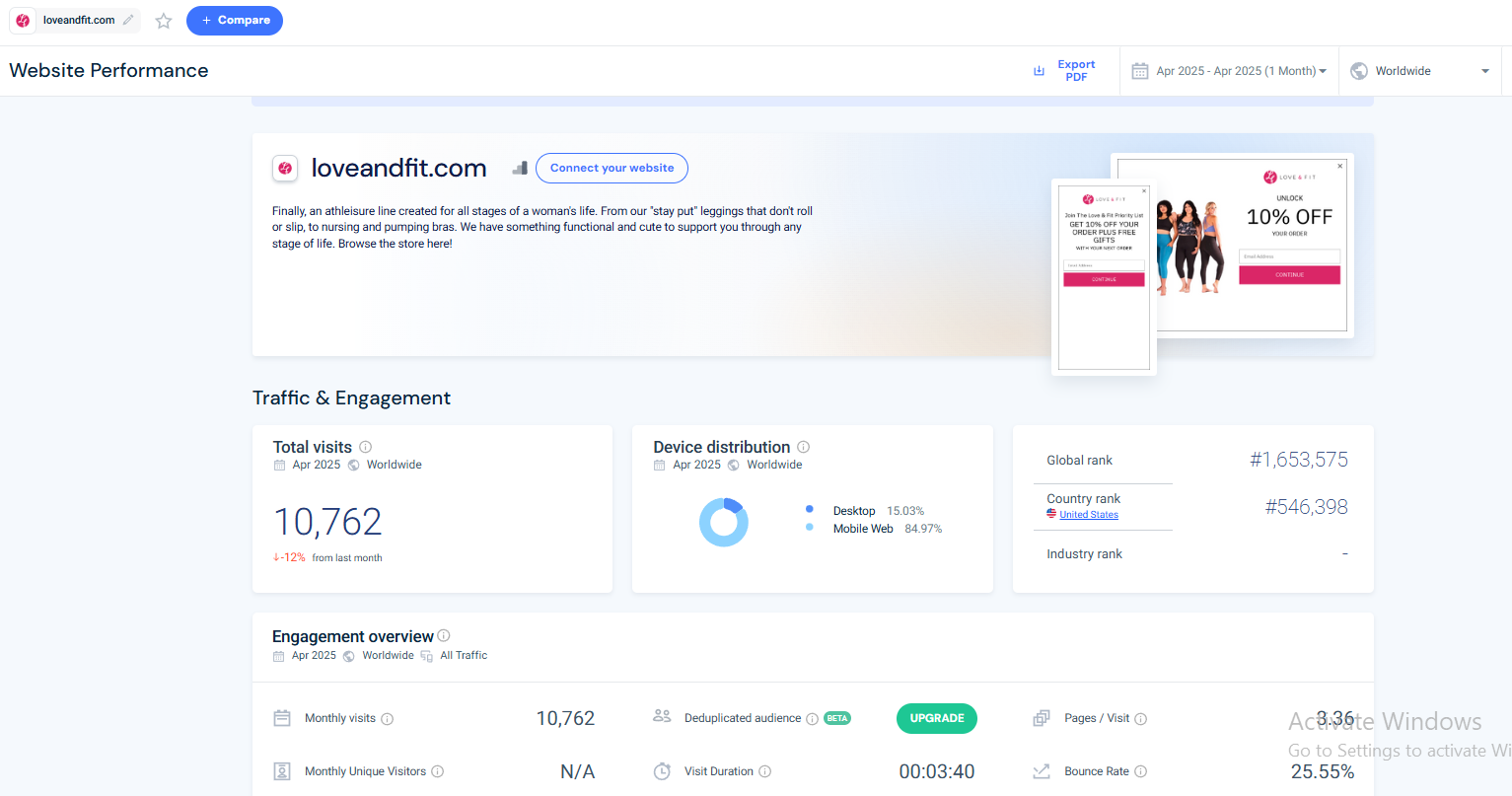Click the US flag icon under Country rank
The image size is (1512, 796).
click(1051, 514)
